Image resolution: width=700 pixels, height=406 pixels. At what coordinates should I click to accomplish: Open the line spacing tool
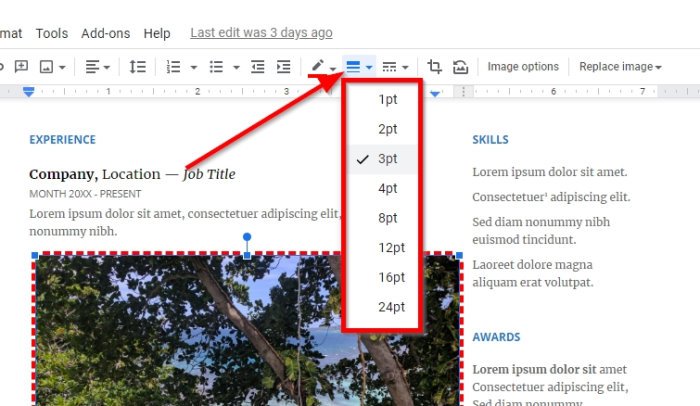pos(138,67)
